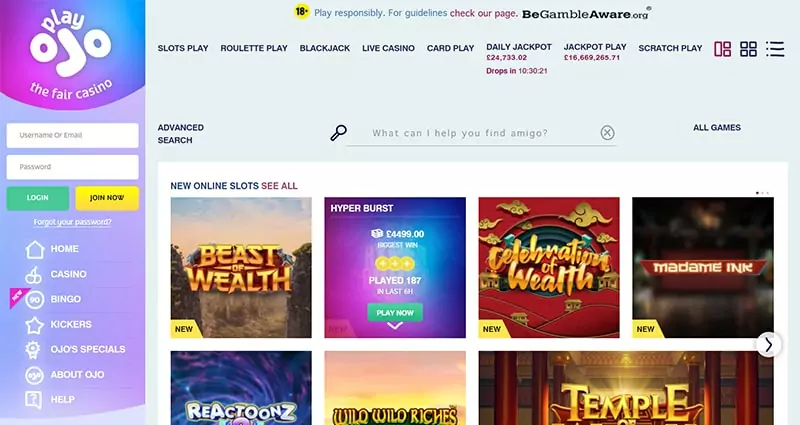Open the Beast of Wealth thumbnail
Screen dimensions: 800x425
tap(241, 267)
